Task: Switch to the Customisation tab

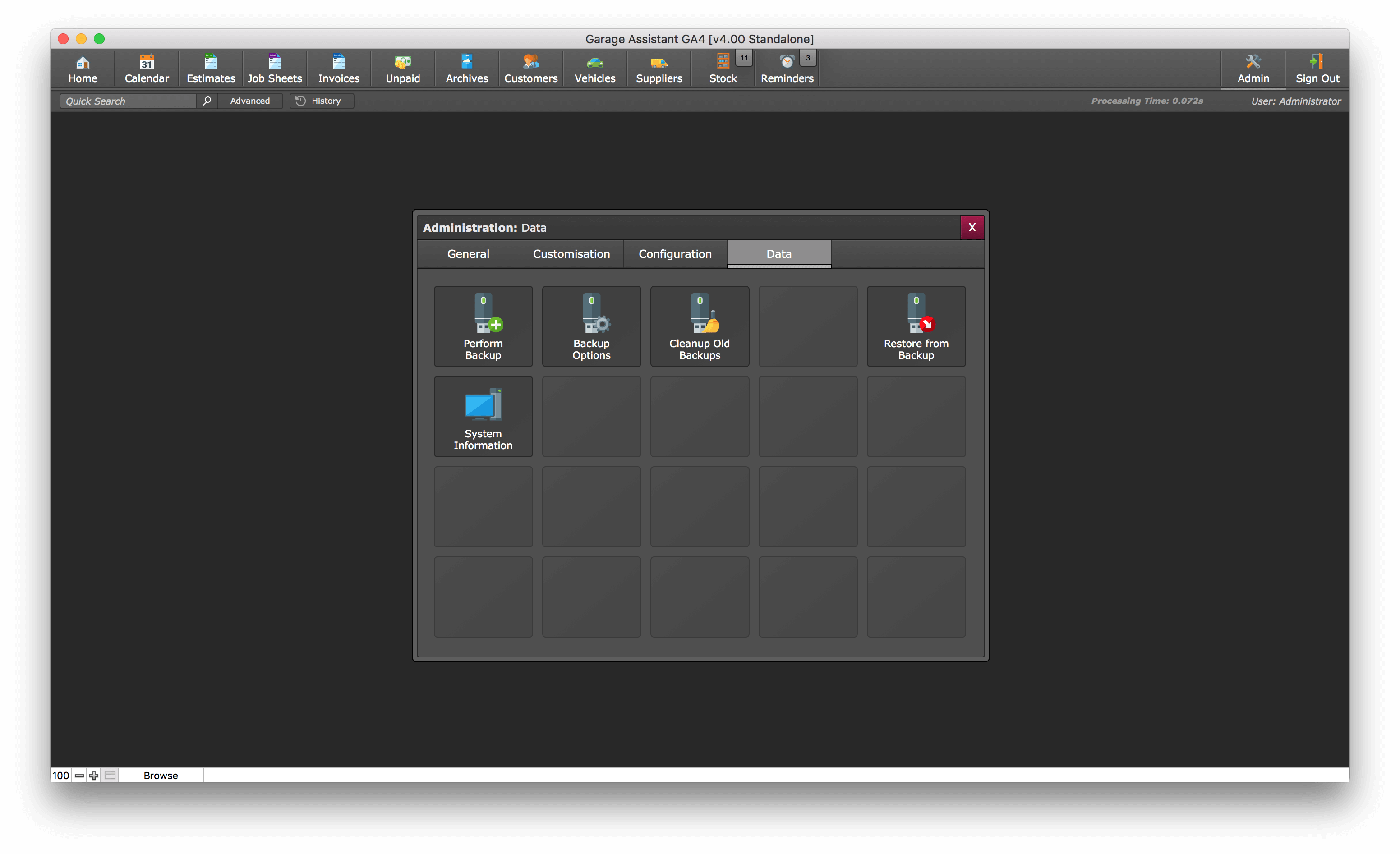Action: point(571,253)
